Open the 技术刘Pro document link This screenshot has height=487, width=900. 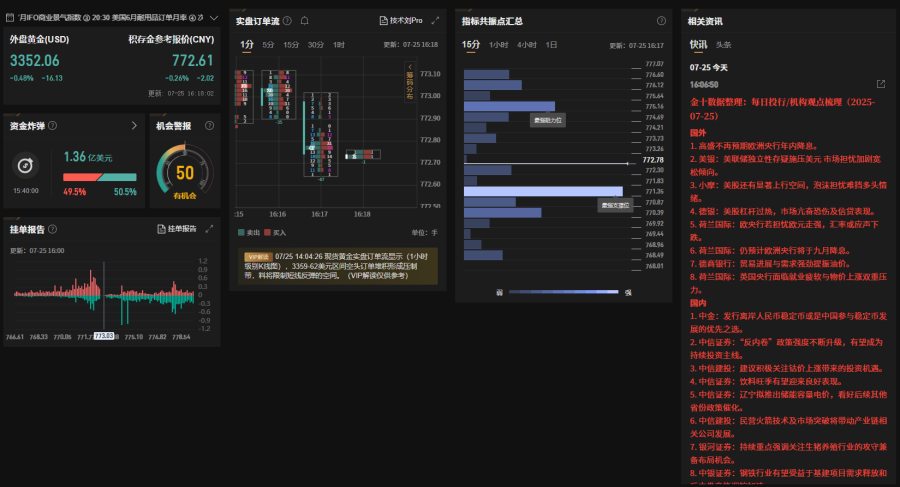[x=401, y=21]
